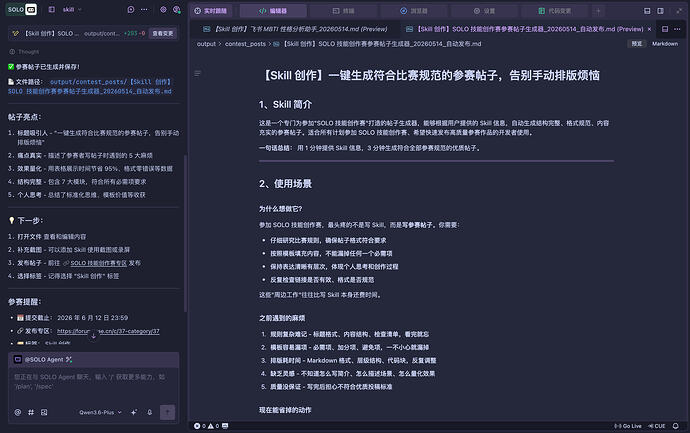Click the heading 2、使用场景

[x=285, y=183]
